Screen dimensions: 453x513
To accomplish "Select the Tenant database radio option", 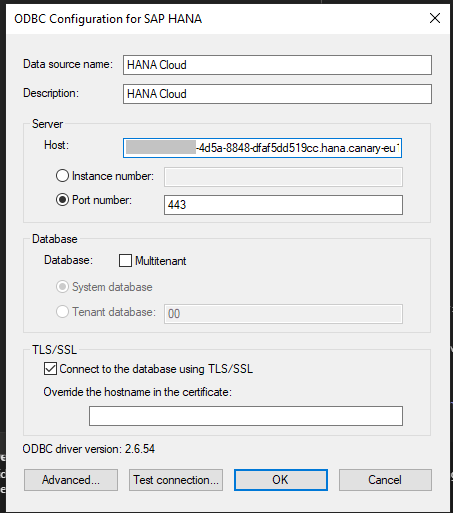I will 62,312.
